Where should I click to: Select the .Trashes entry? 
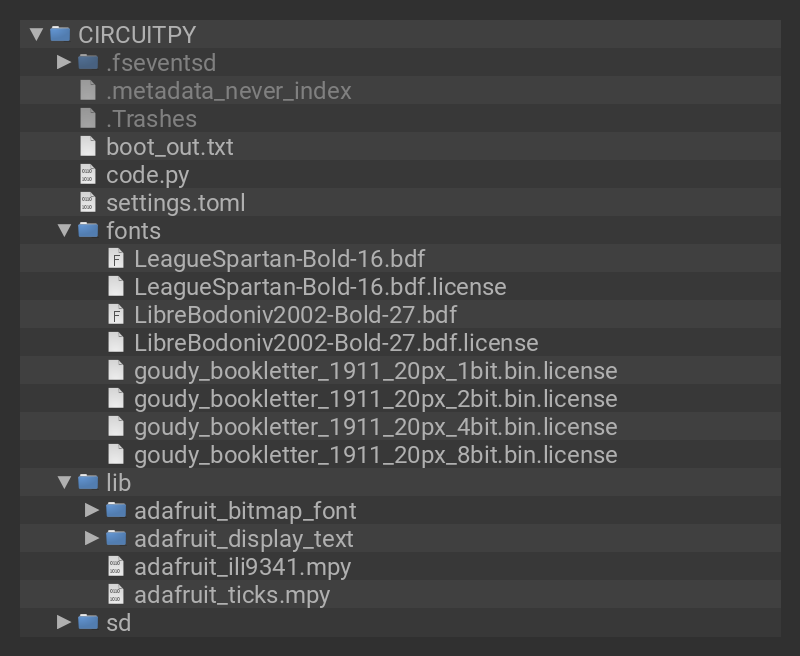point(151,118)
